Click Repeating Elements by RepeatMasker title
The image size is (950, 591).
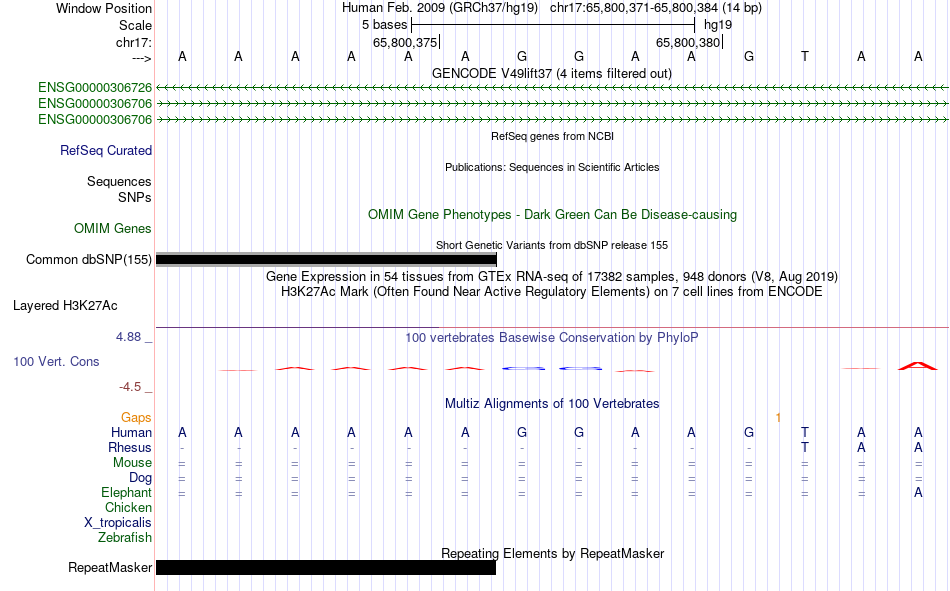click(x=553, y=553)
